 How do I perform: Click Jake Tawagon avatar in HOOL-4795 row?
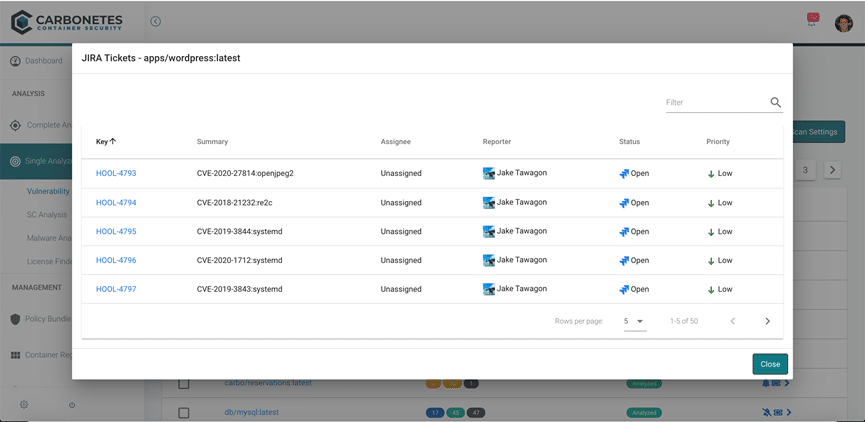(x=488, y=231)
